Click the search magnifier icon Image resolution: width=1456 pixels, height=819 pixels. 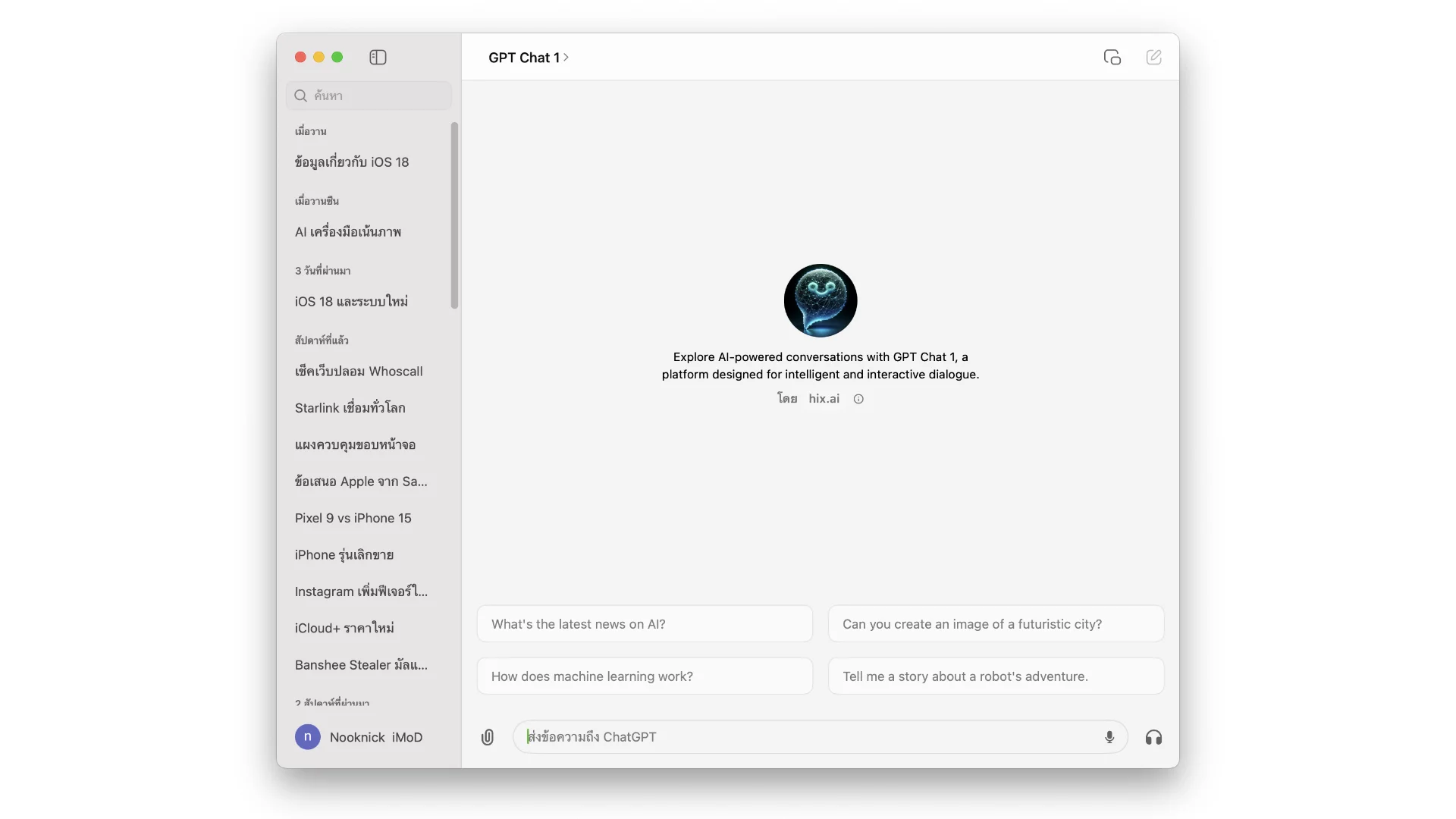coord(301,96)
